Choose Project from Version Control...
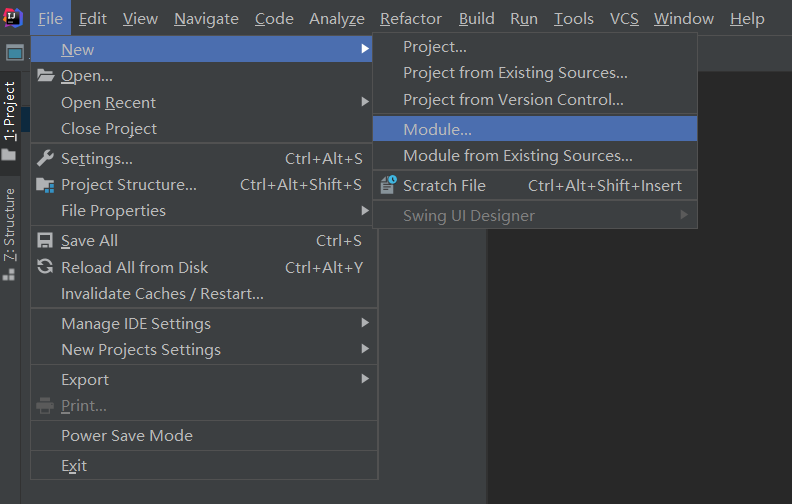Viewport: 792px width, 504px height. (513, 100)
